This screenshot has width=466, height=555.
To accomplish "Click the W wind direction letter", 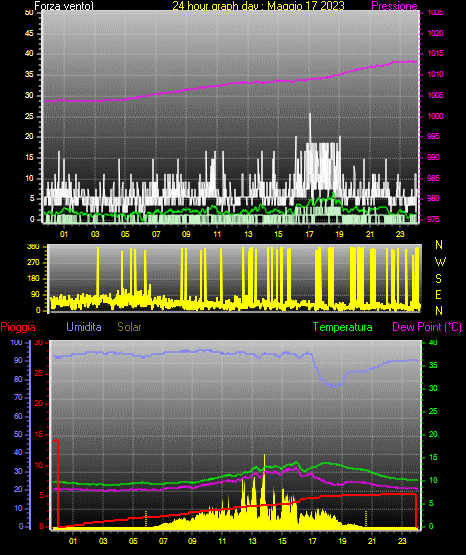I will coord(440,262).
